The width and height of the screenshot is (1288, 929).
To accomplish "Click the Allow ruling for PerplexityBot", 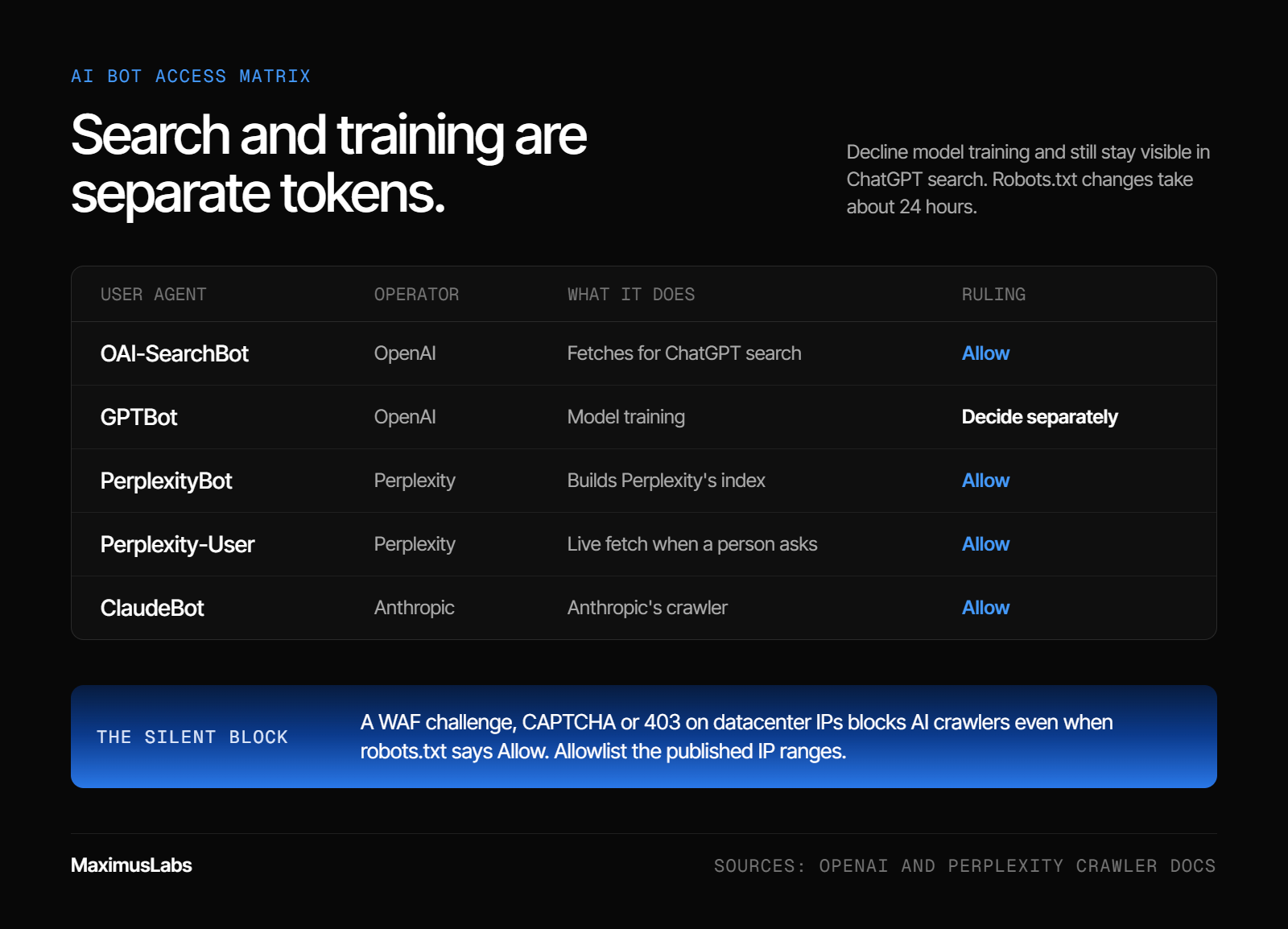I will point(985,481).
